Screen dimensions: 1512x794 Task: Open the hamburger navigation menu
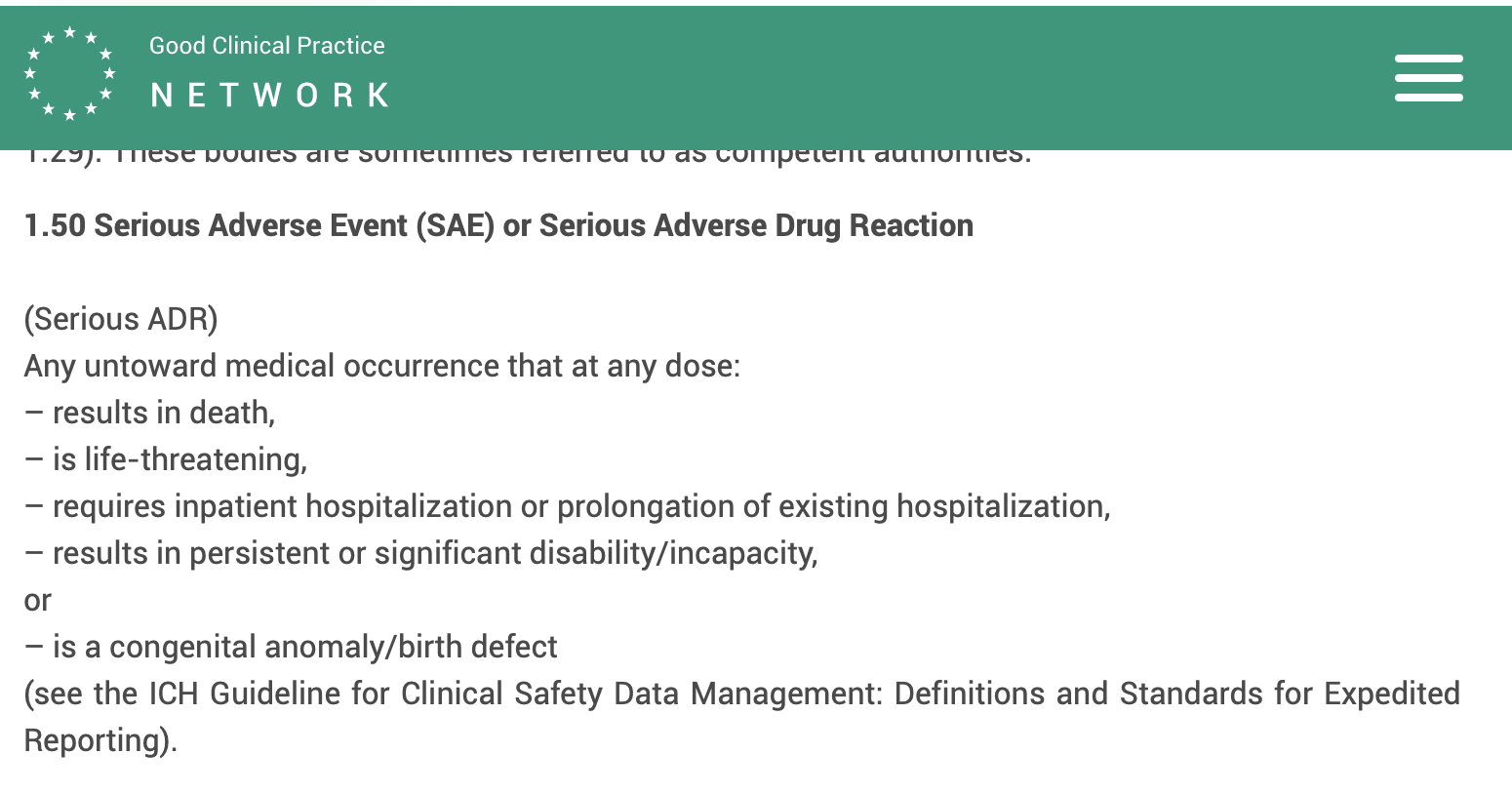tap(1428, 78)
